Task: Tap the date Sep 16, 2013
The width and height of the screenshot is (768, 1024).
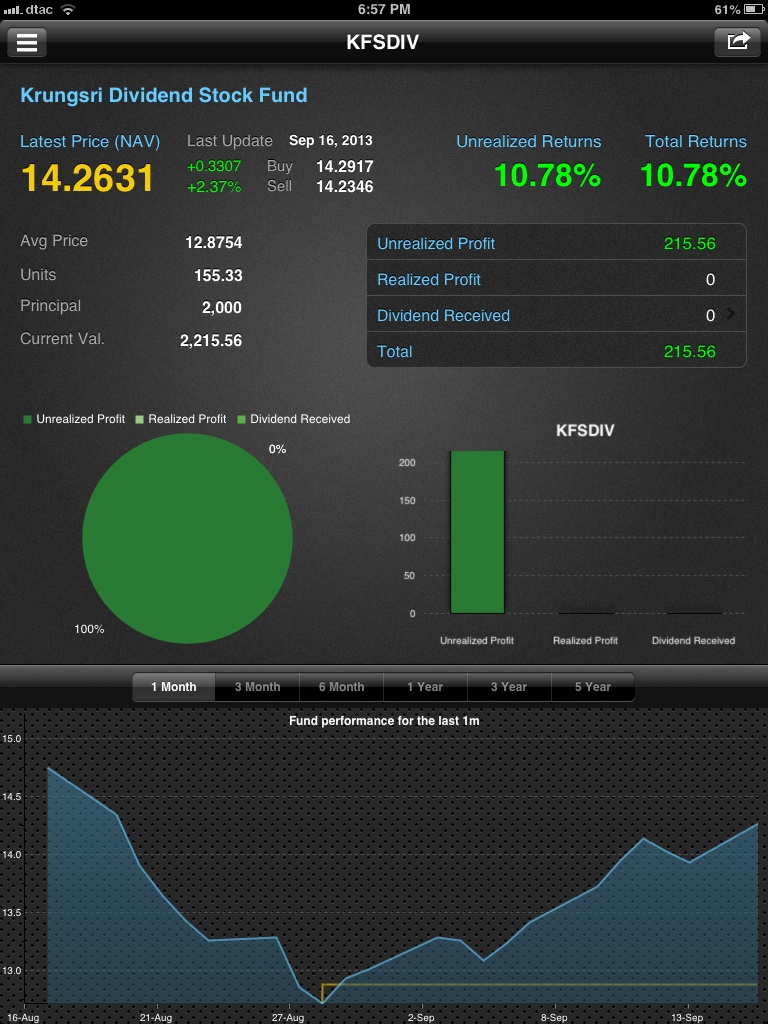Action: 330,140
